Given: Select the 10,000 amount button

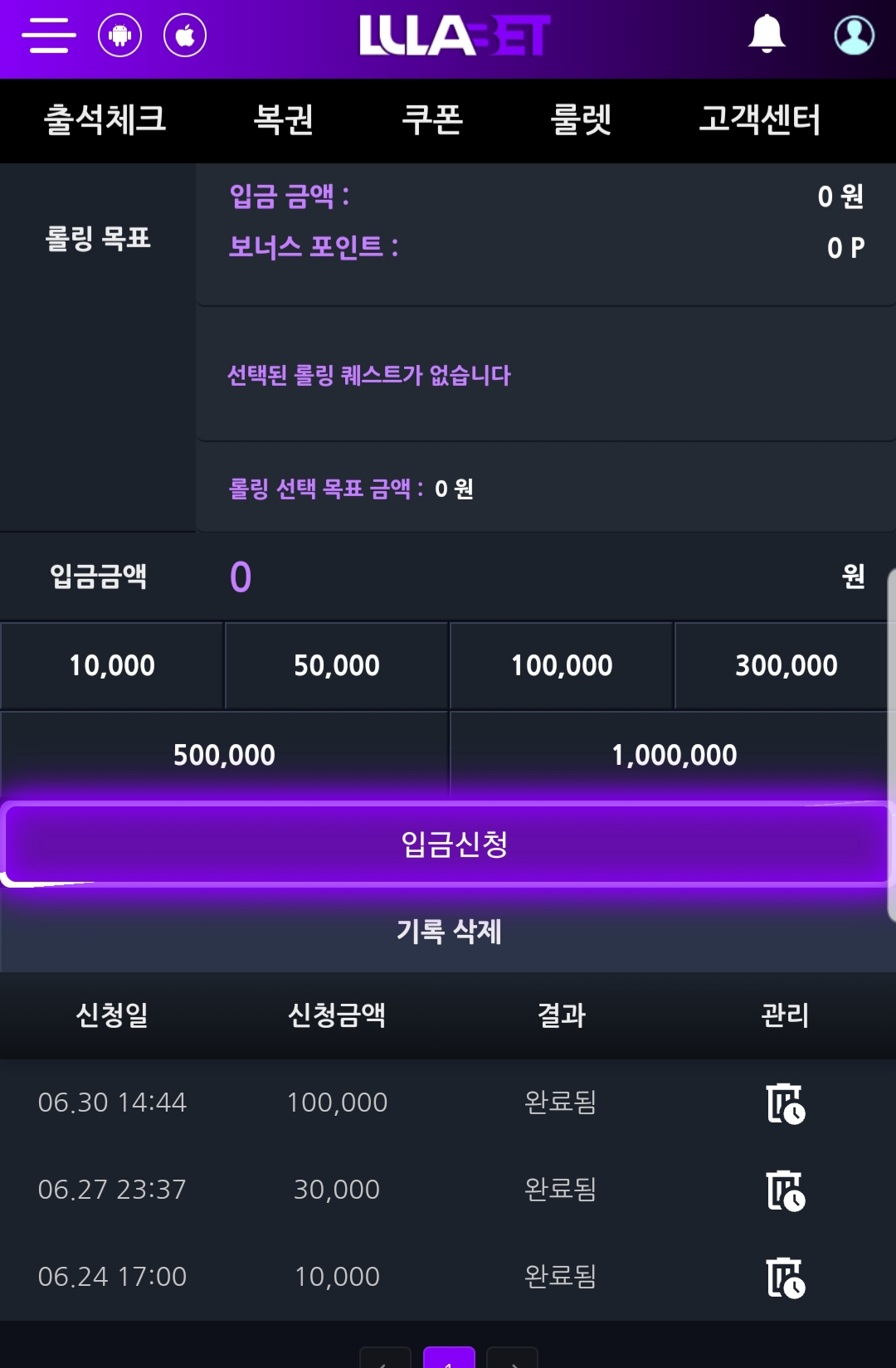Looking at the screenshot, I should pos(112,665).
